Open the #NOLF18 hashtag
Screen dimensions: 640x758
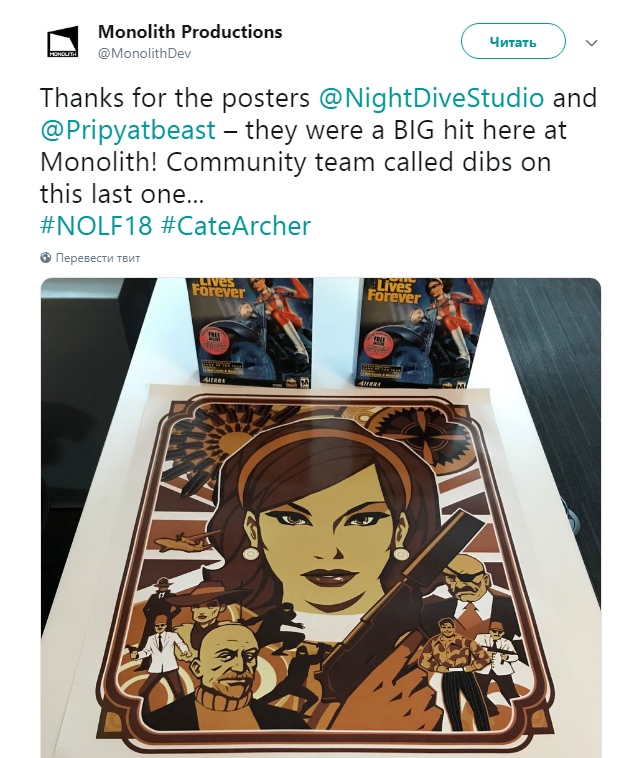pyautogui.click(x=96, y=225)
